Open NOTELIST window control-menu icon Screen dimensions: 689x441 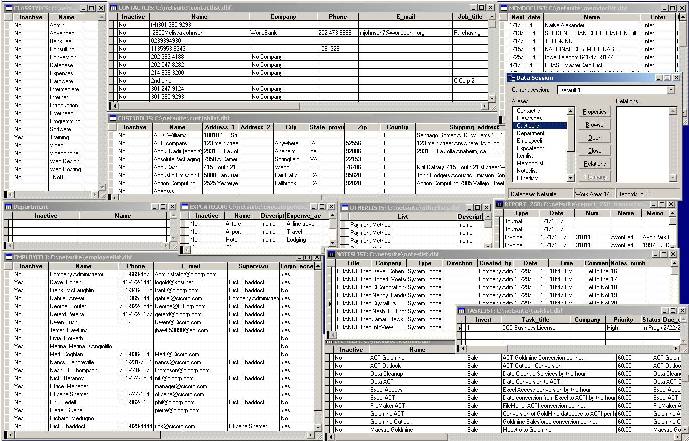pos(332,254)
